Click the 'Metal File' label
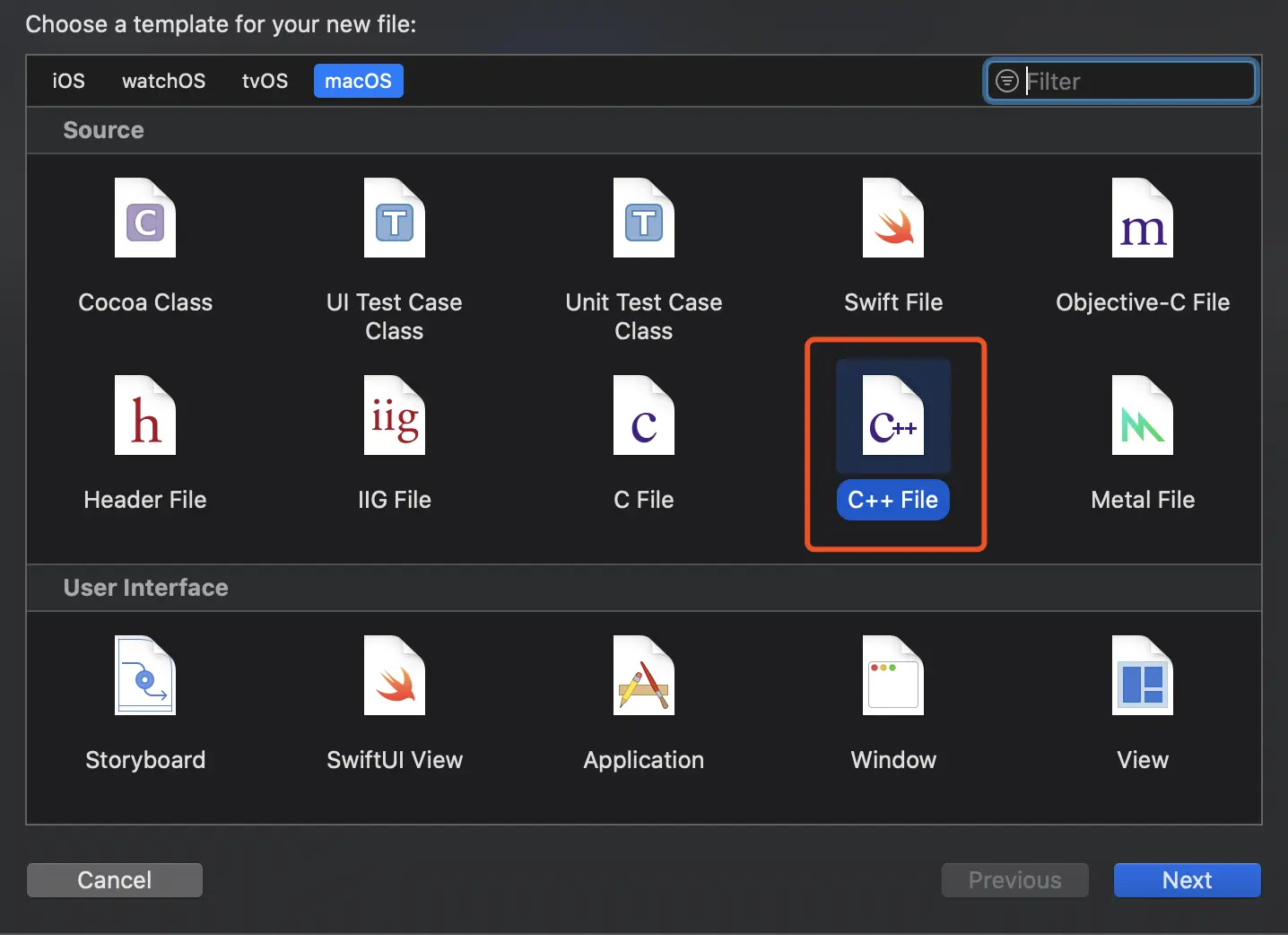1288x935 pixels. click(1143, 500)
